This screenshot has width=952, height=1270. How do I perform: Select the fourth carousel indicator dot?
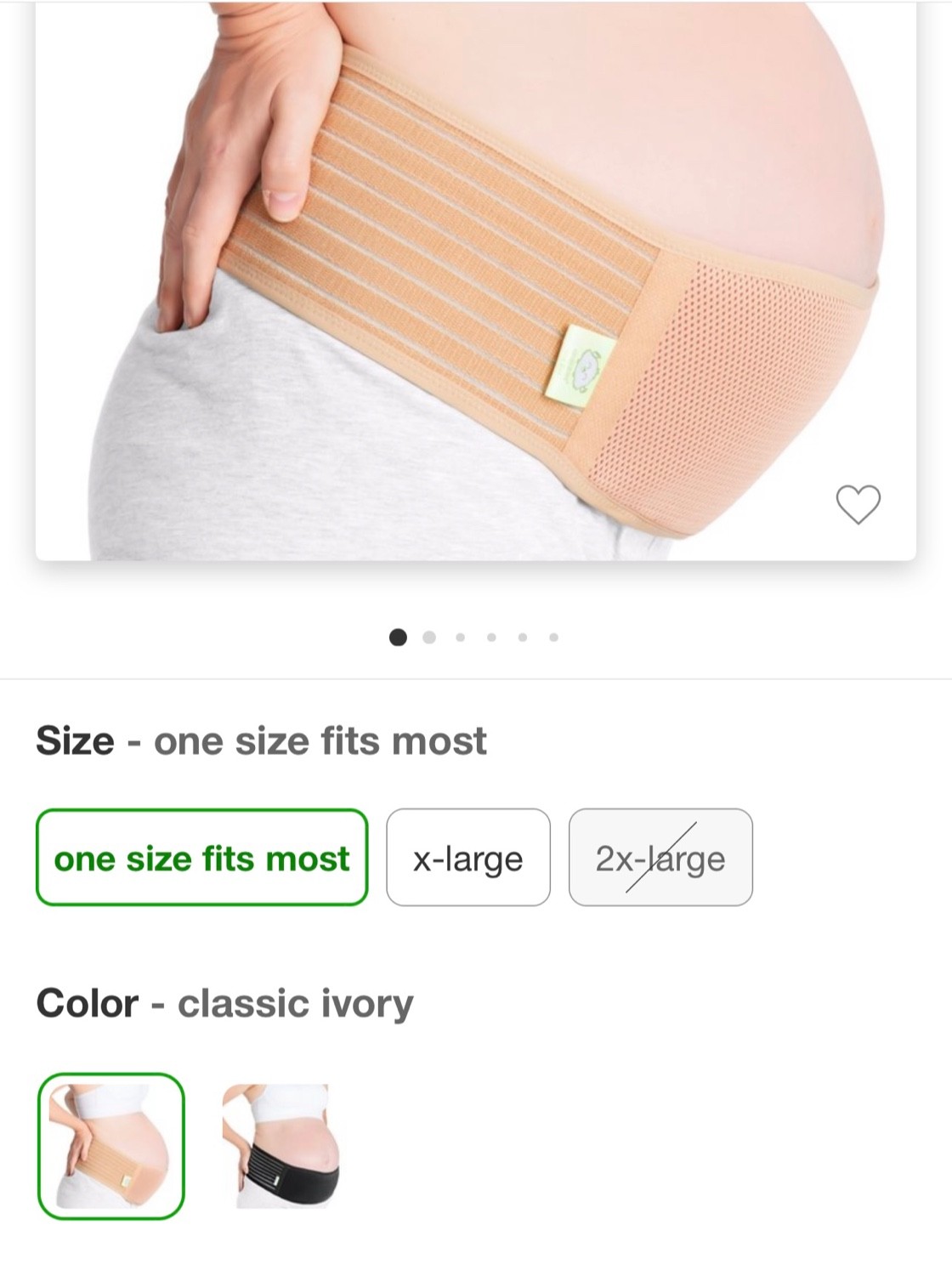(490, 636)
